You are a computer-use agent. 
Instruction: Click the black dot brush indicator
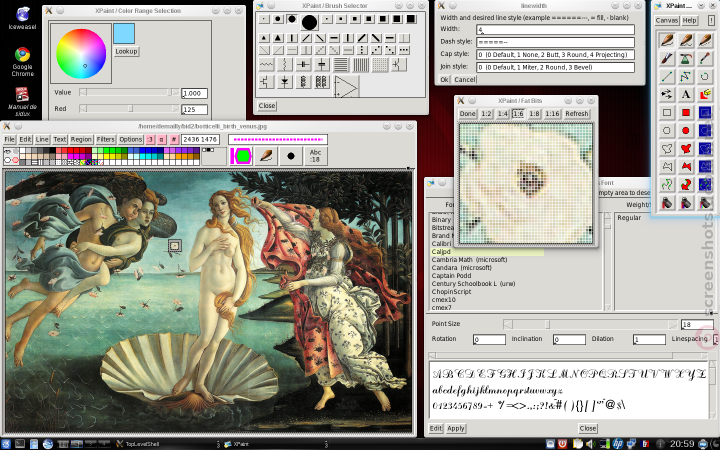coord(291,156)
